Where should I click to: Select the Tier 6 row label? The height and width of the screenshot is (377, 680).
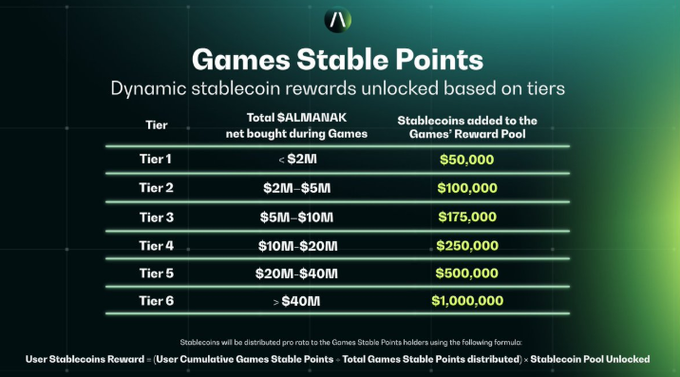[156, 301]
